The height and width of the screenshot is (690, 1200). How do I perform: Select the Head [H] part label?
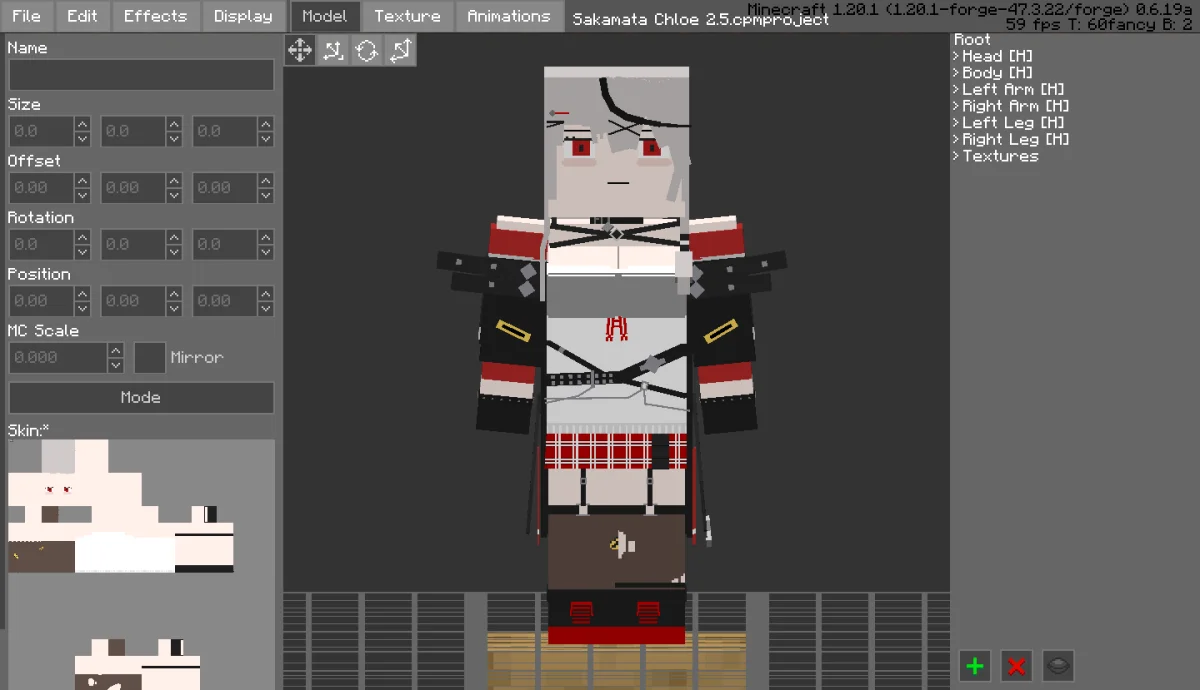998,57
